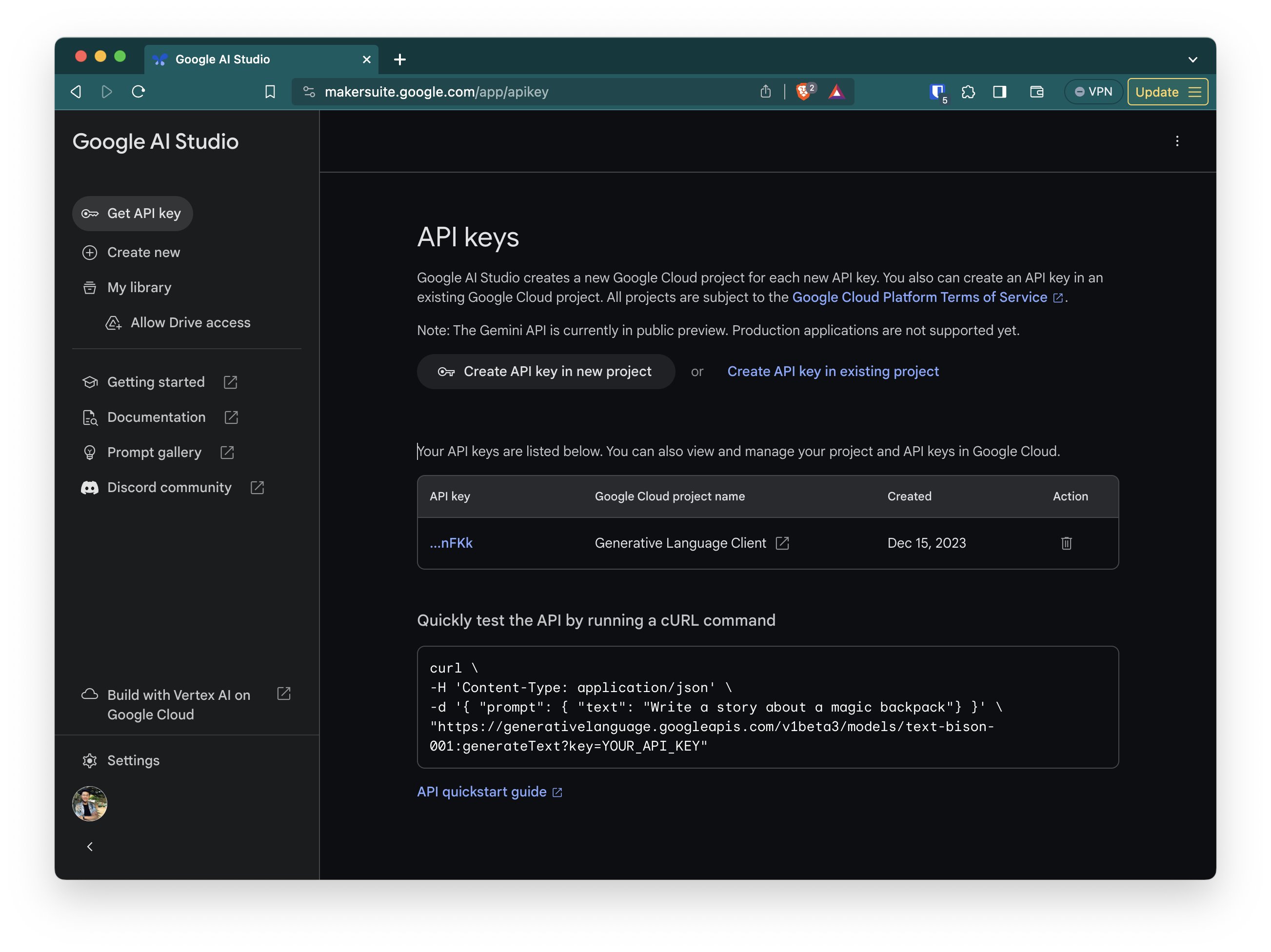Select Get API key in sidebar
The image size is (1271, 952).
click(x=132, y=214)
